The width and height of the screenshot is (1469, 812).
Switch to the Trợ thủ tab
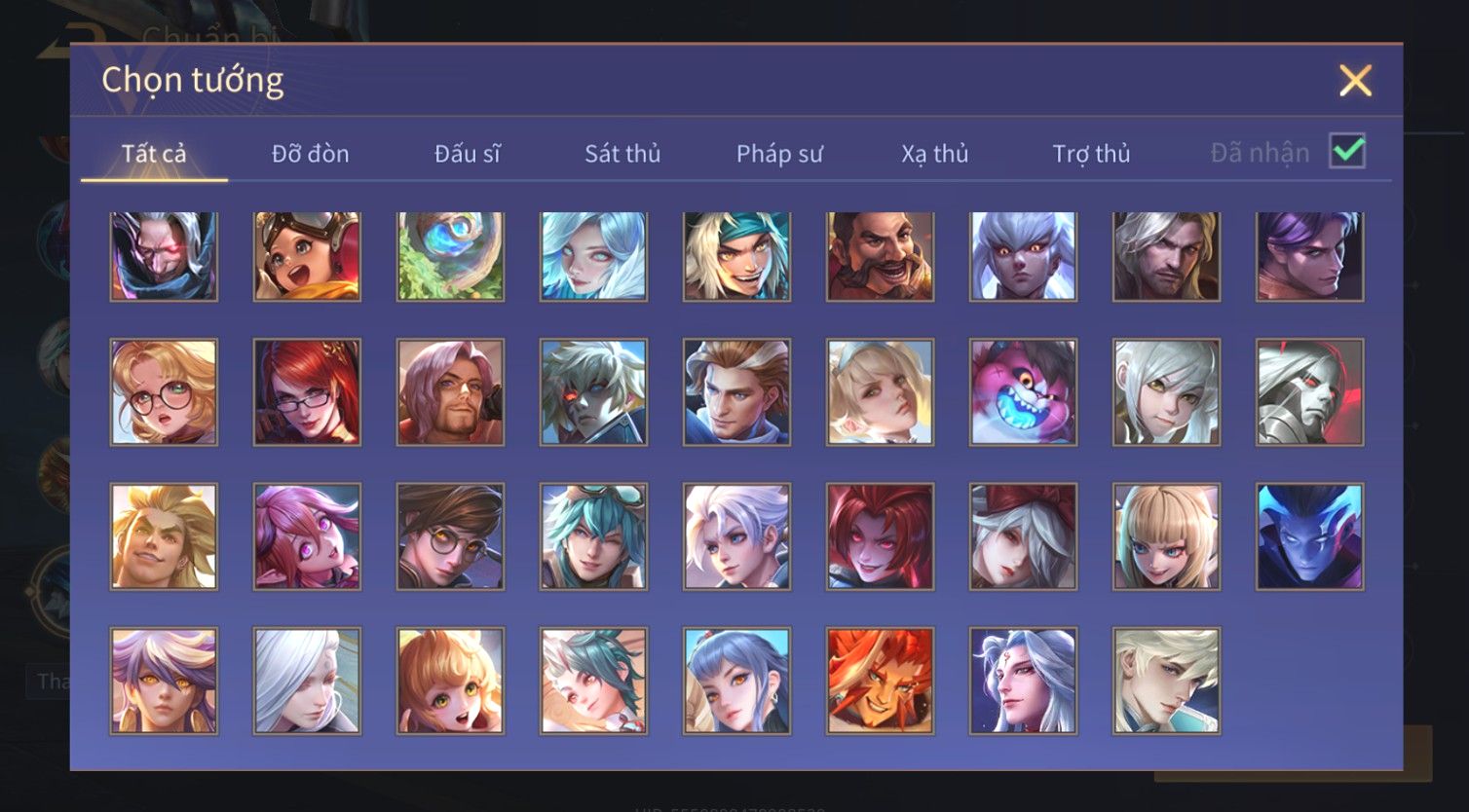(1091, 154)
